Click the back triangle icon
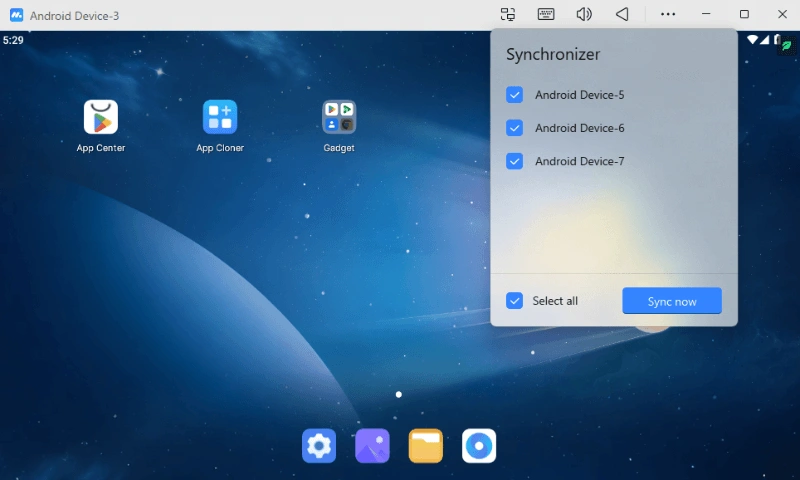The image size is (800, 480). pyautogui.click(x=622, y=14)
